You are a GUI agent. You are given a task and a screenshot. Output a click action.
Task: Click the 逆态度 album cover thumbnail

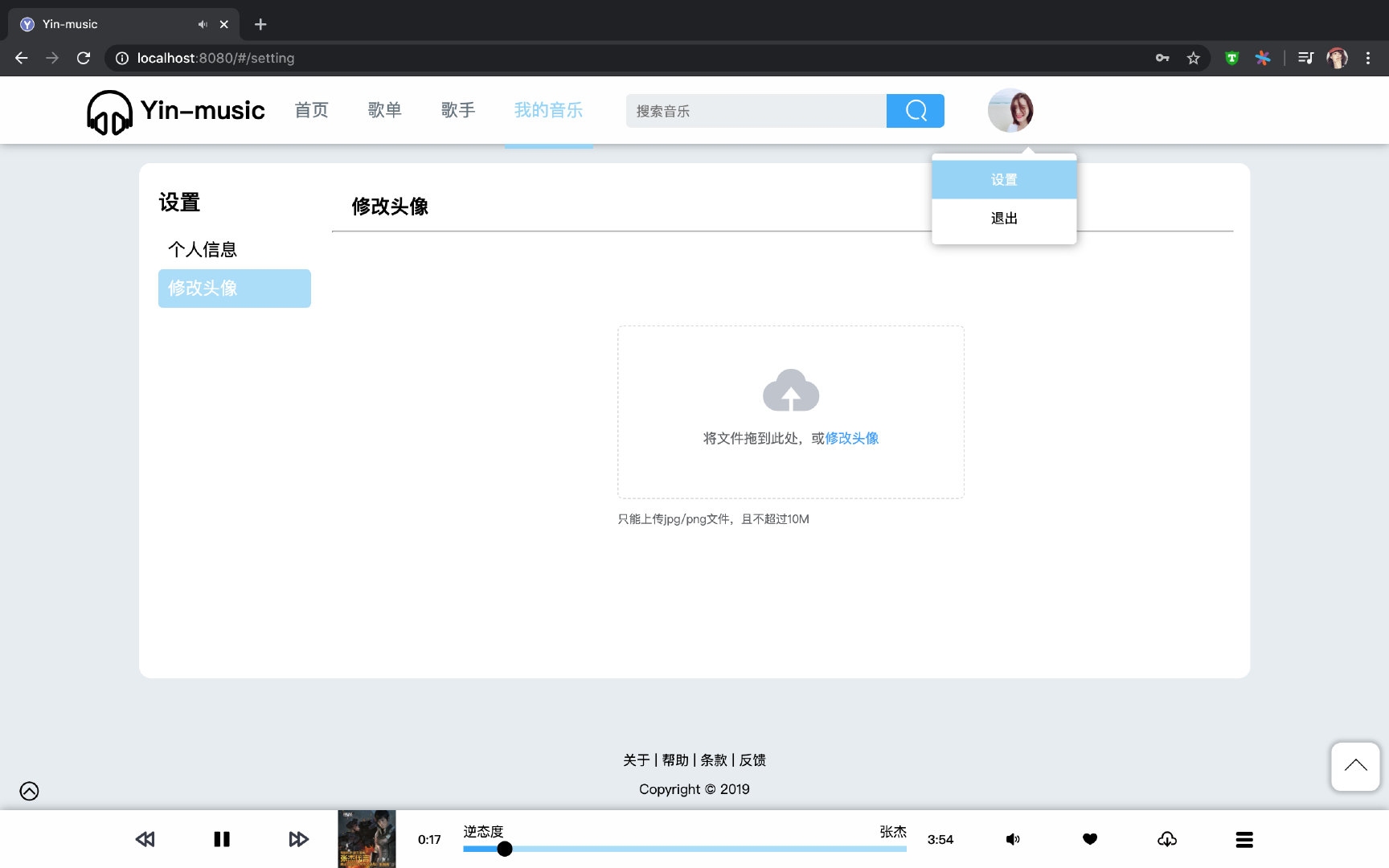367,839
